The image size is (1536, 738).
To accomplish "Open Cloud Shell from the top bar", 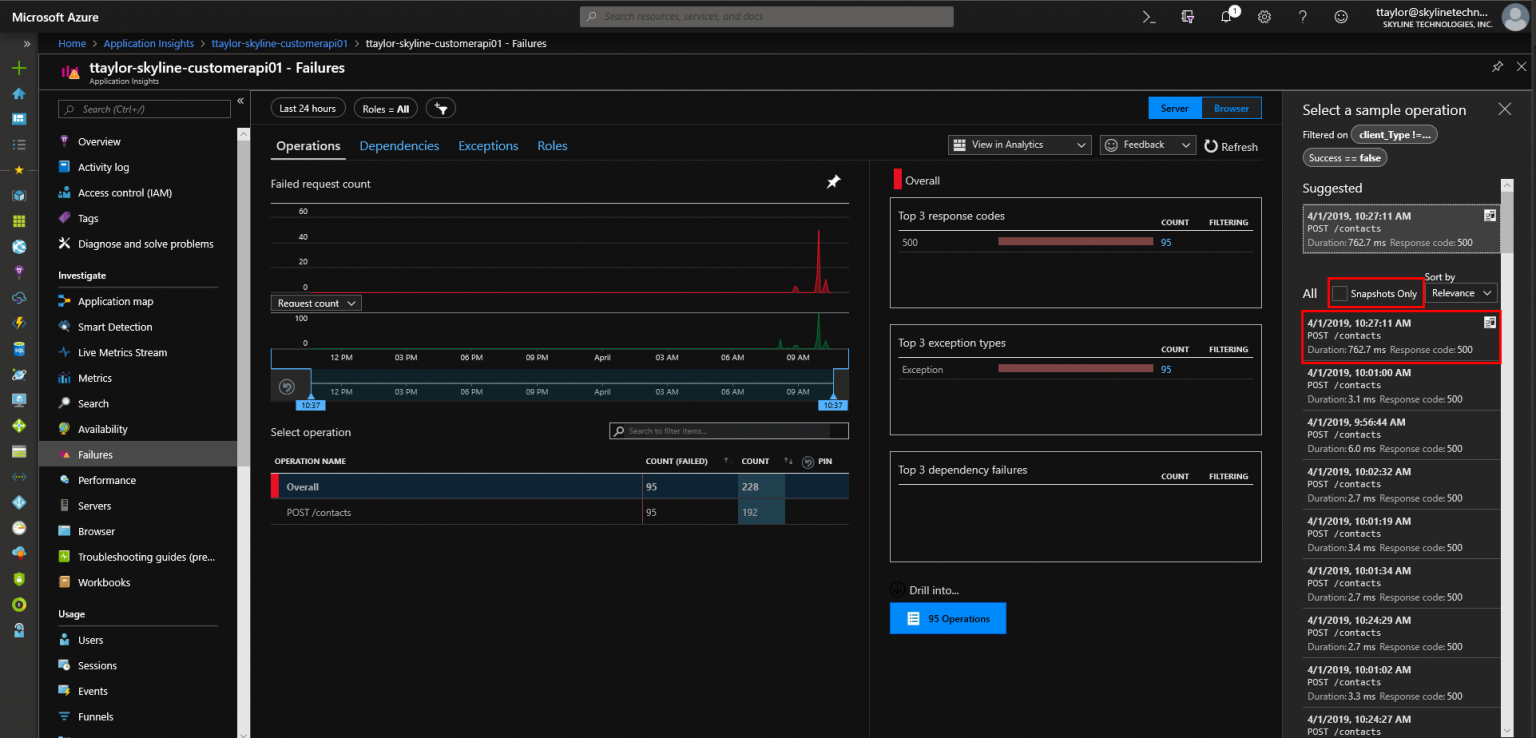I will pos(1148,16).
